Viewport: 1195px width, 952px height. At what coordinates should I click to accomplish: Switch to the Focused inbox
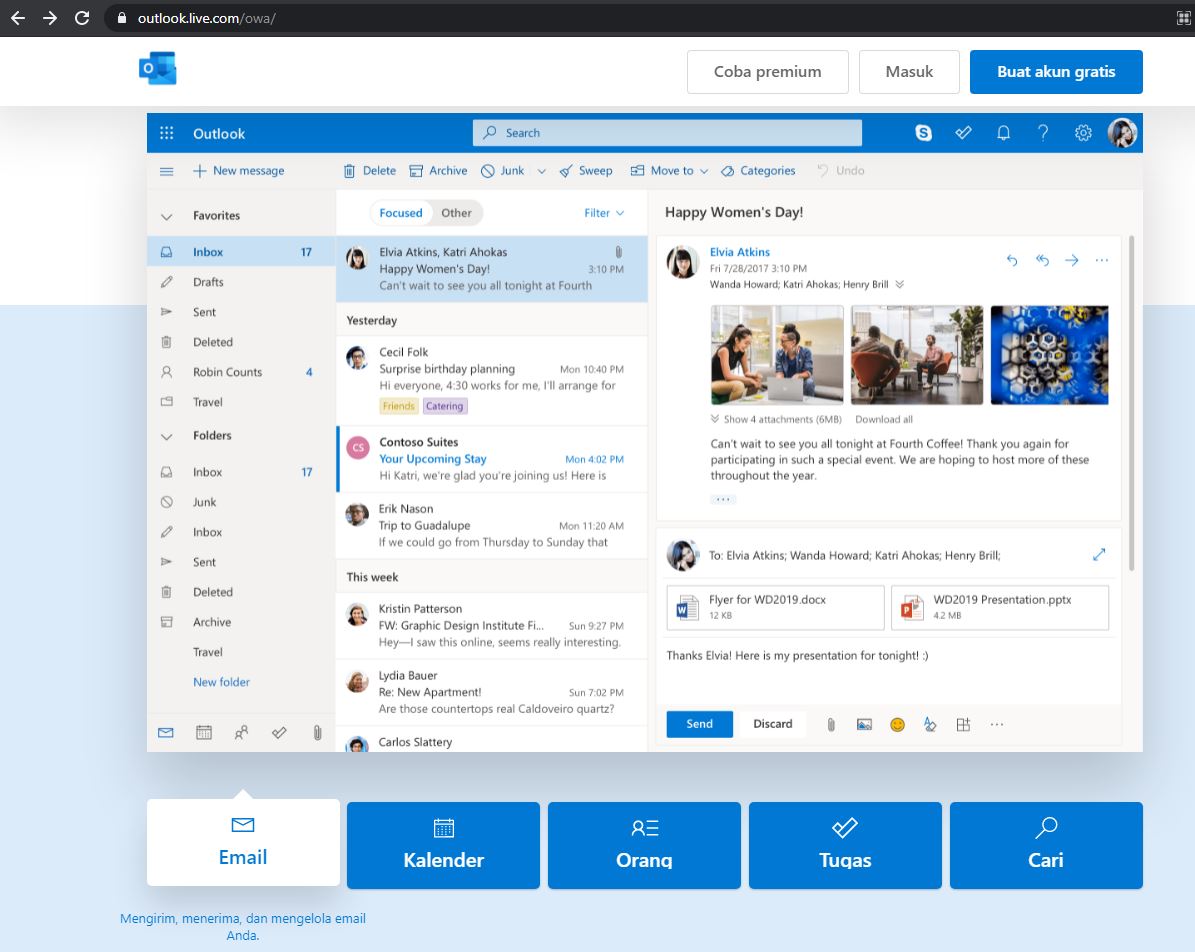[x=401, y=213]
